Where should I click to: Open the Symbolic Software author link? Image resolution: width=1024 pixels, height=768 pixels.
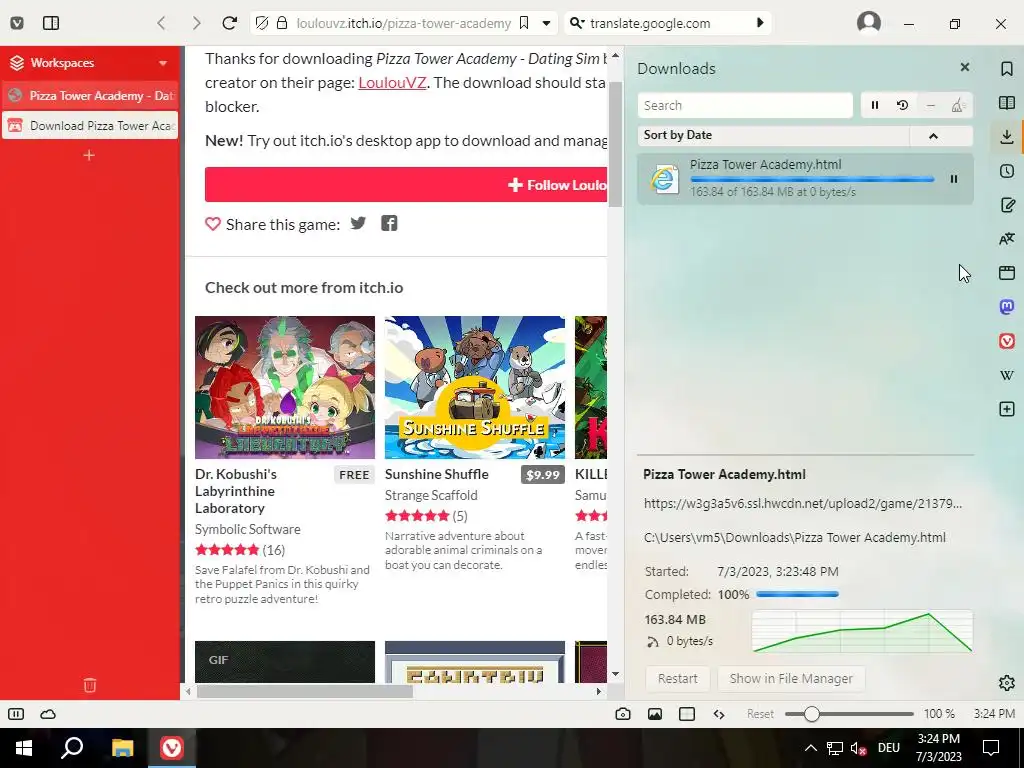248,529
